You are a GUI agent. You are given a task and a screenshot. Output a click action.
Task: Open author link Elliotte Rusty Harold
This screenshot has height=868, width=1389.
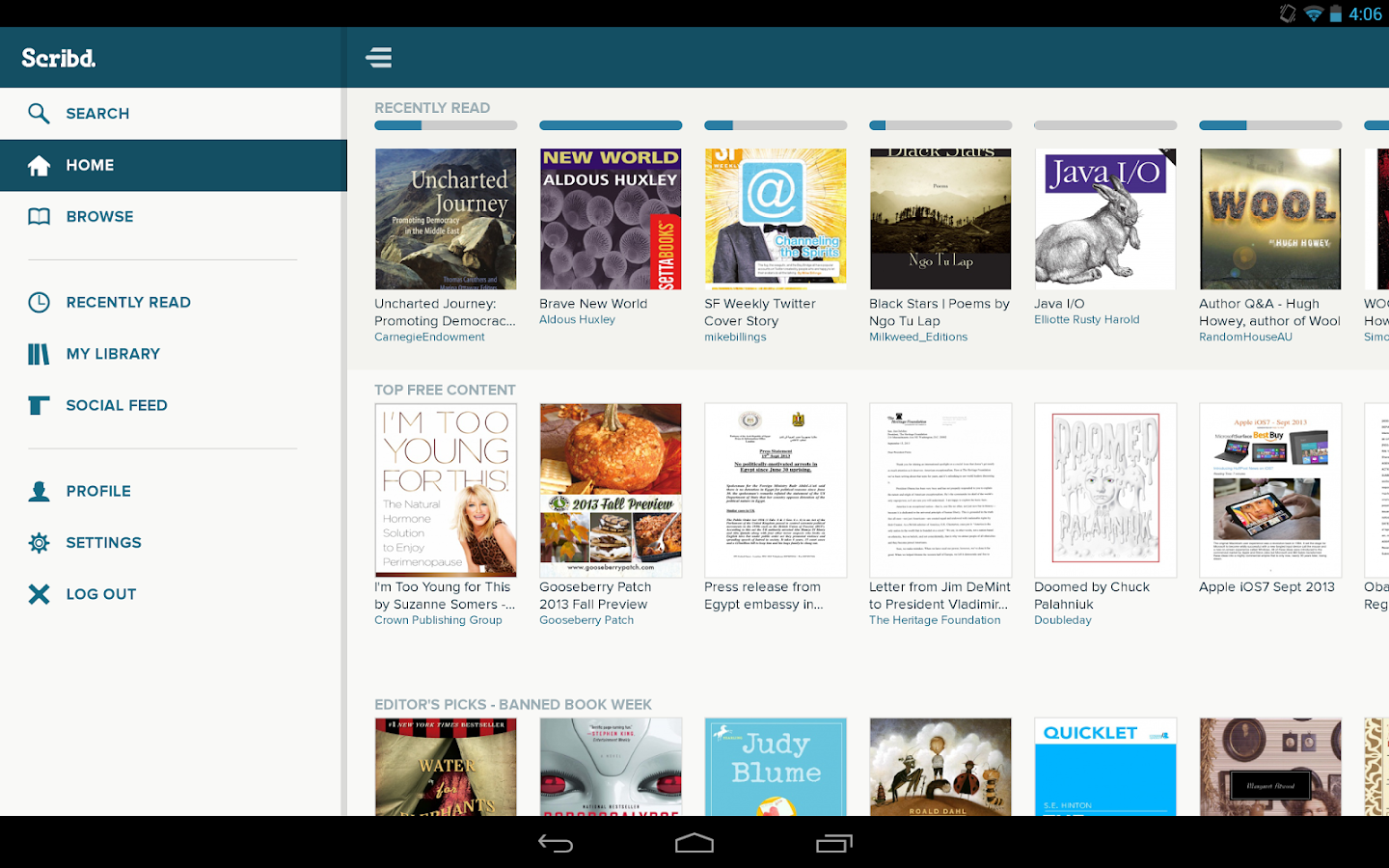[x=1086, y=320]
